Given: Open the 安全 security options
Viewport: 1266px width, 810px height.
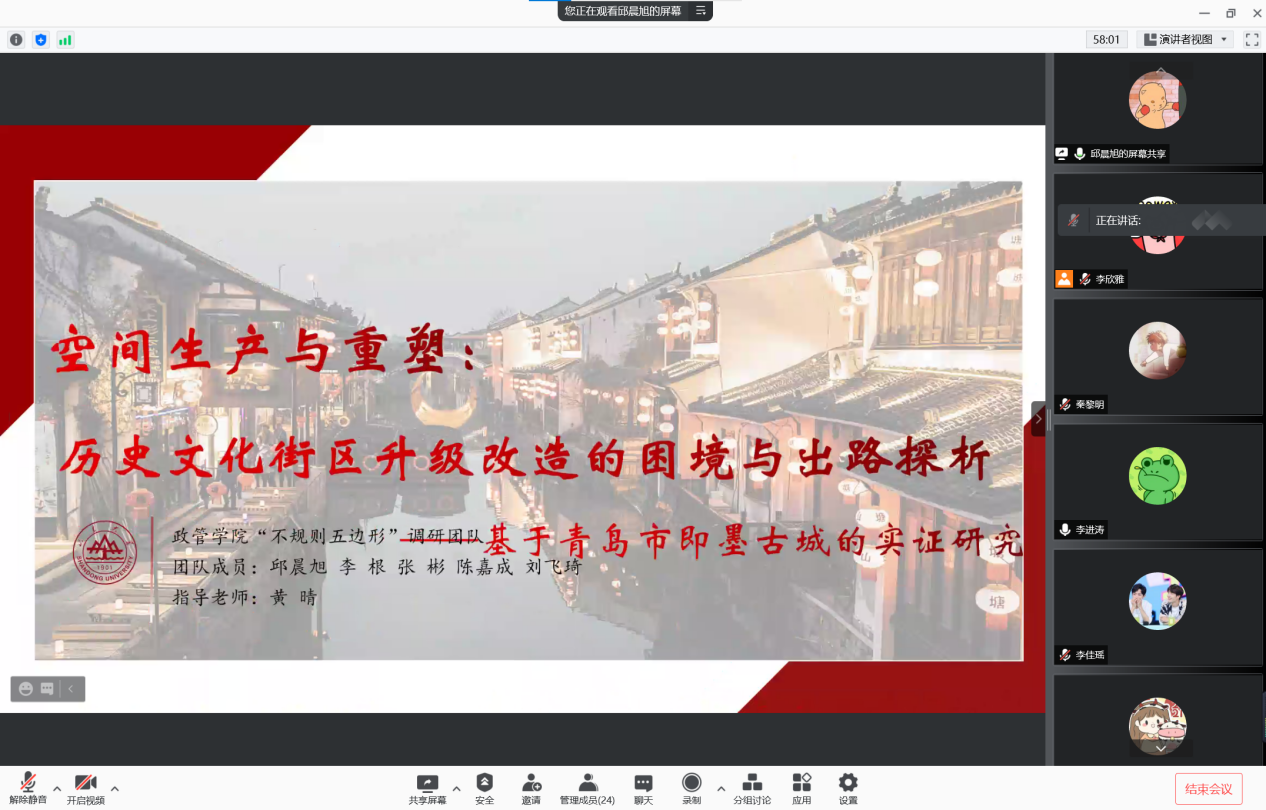Looking at the screenshot, I should (x=484, y=787).
